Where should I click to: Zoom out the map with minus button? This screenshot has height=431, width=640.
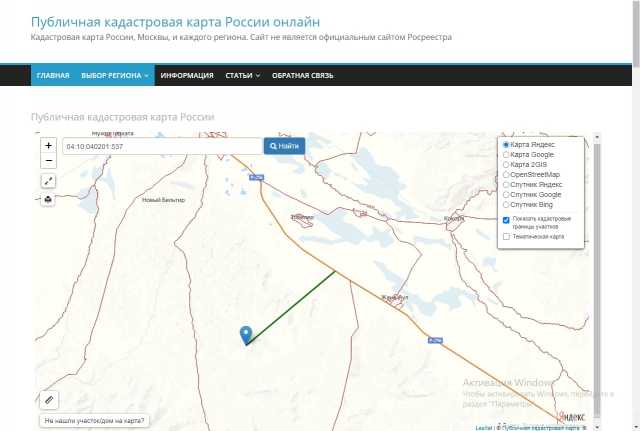click(48, 160)
